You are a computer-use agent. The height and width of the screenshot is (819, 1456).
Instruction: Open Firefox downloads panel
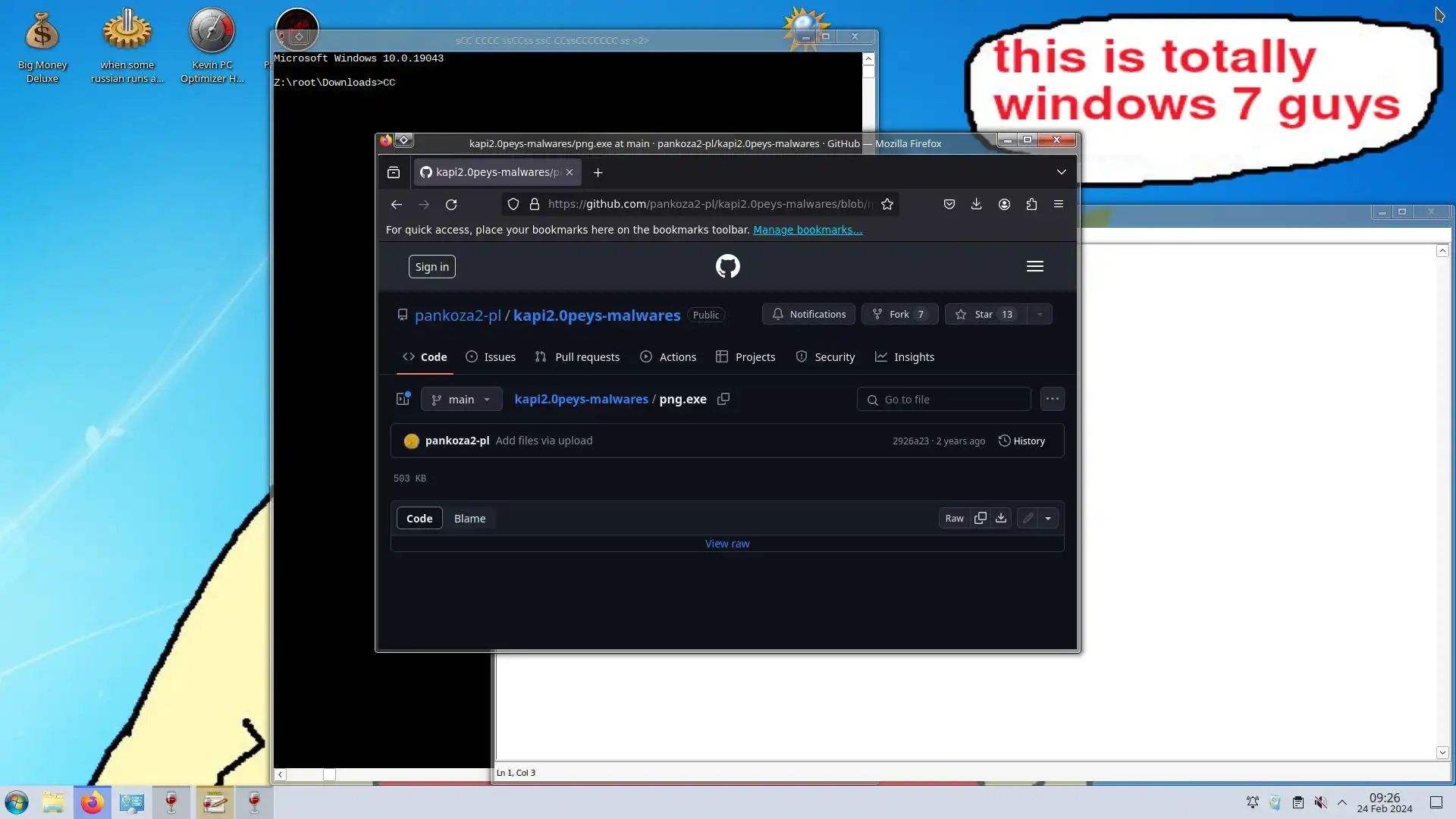point(976,204)
